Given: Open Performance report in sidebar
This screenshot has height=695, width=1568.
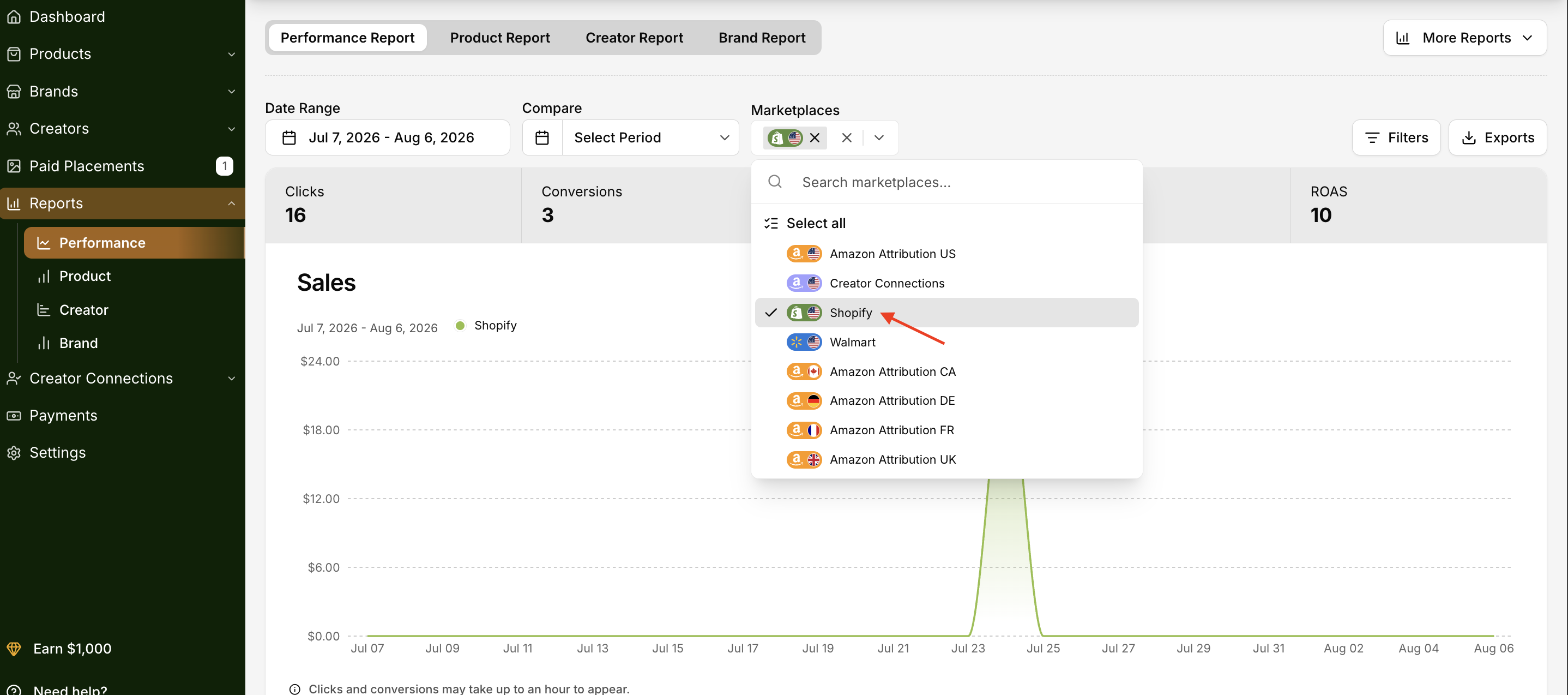Looking at the screenshot, I should coord(134,243).
